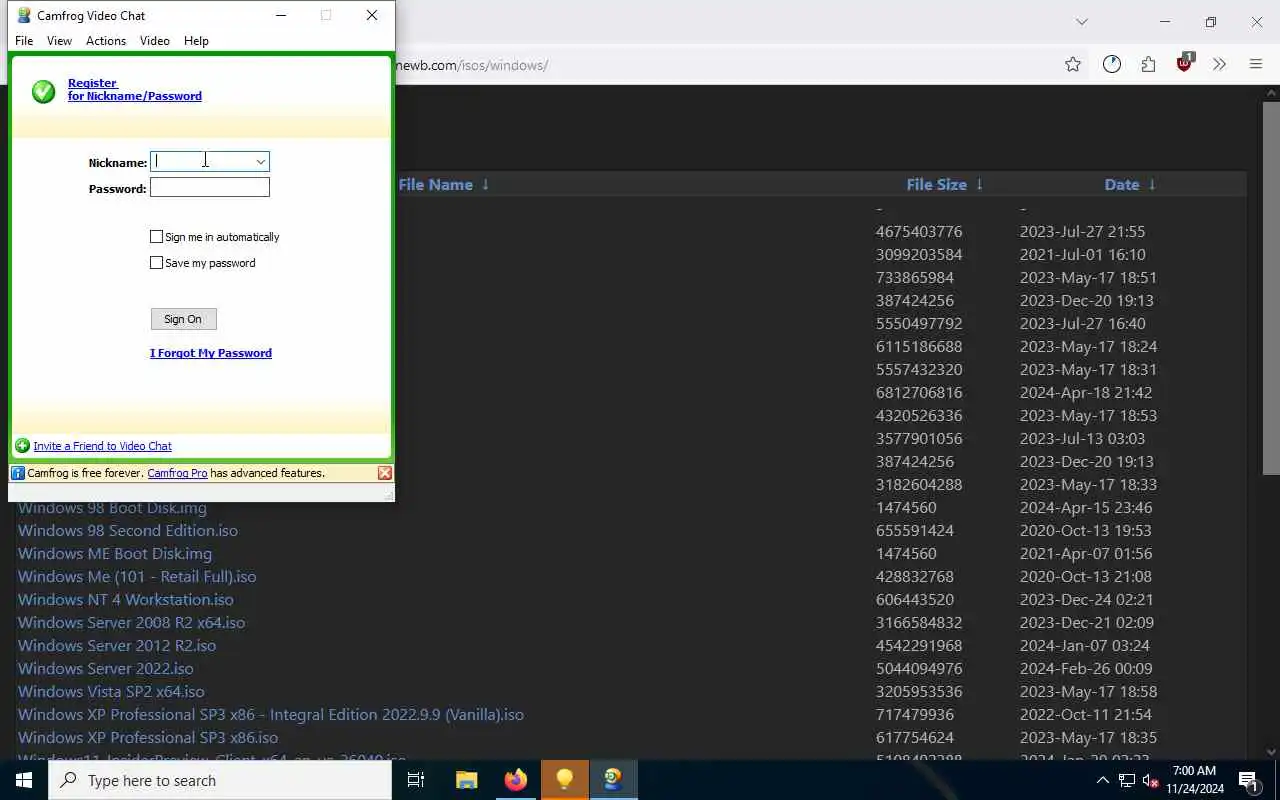The image size is (1280, 800).
Task: Open the browser circular timer icon in the toolbar
Action: point(1112,64)
